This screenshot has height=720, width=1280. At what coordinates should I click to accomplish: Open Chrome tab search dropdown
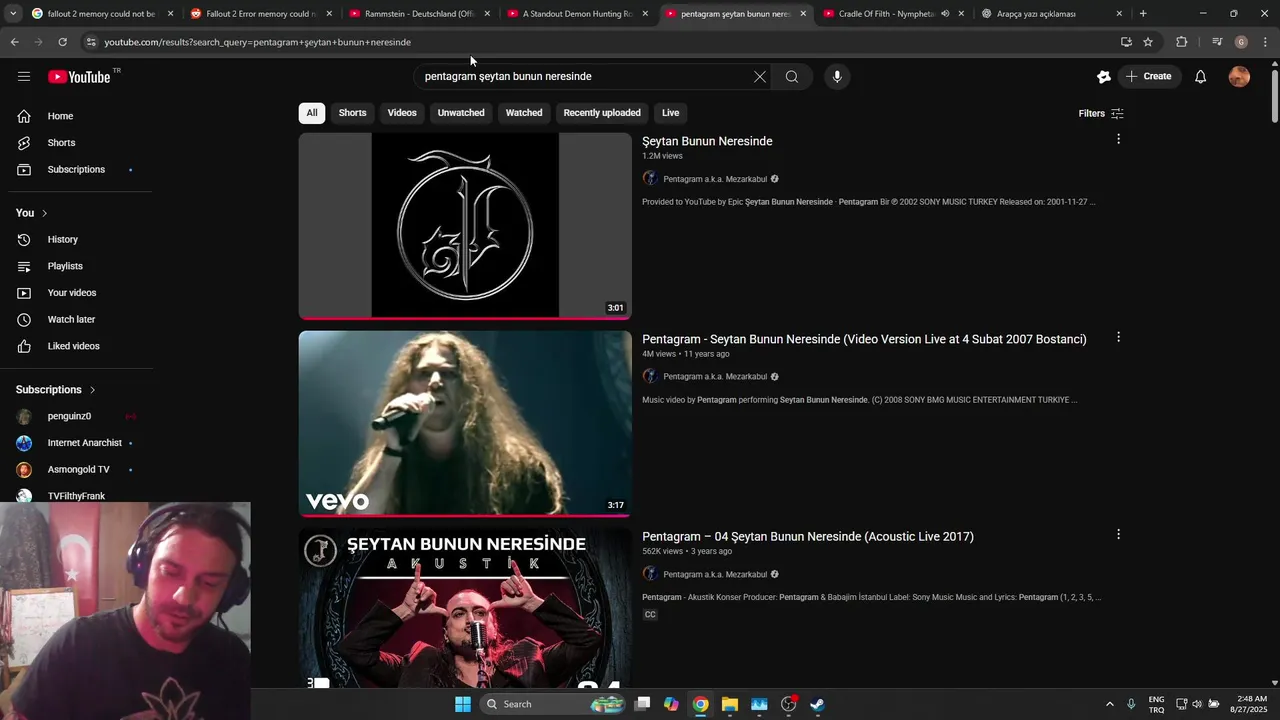point(14,14)
